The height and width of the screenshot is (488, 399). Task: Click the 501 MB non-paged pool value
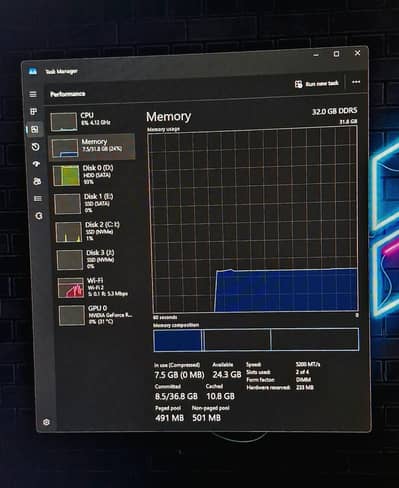click(206, 418)
